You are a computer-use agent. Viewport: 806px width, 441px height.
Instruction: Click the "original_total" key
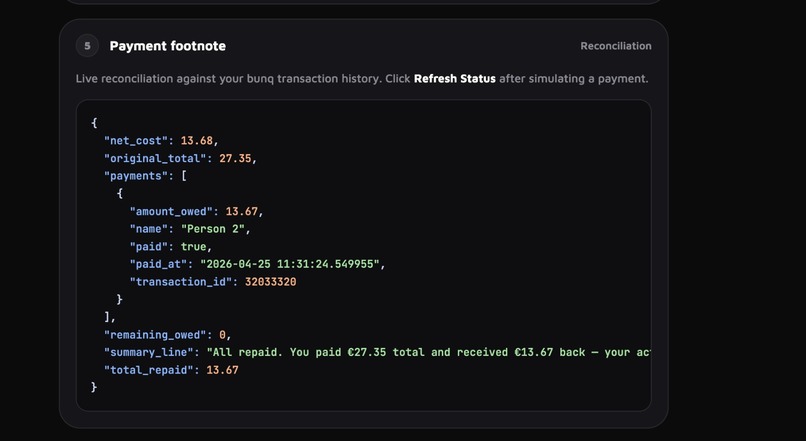click(155, 158)
